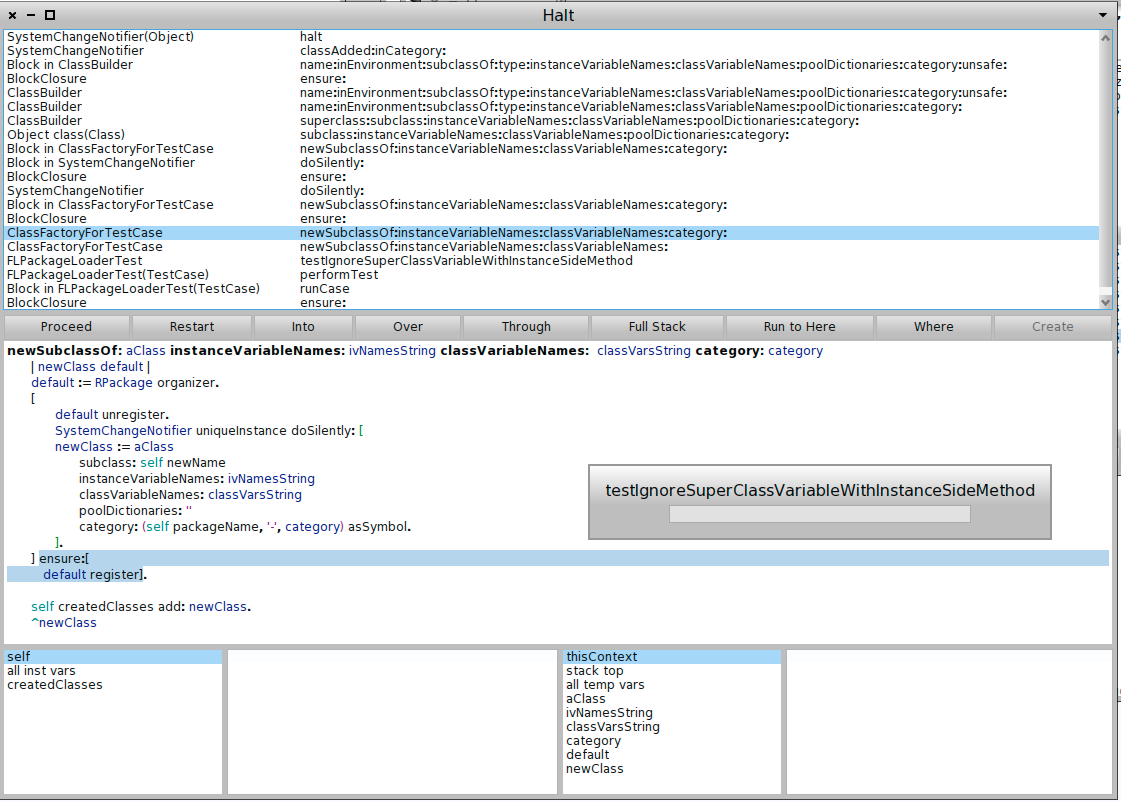
Task: Click the Where button
Action: pos(934,327)
